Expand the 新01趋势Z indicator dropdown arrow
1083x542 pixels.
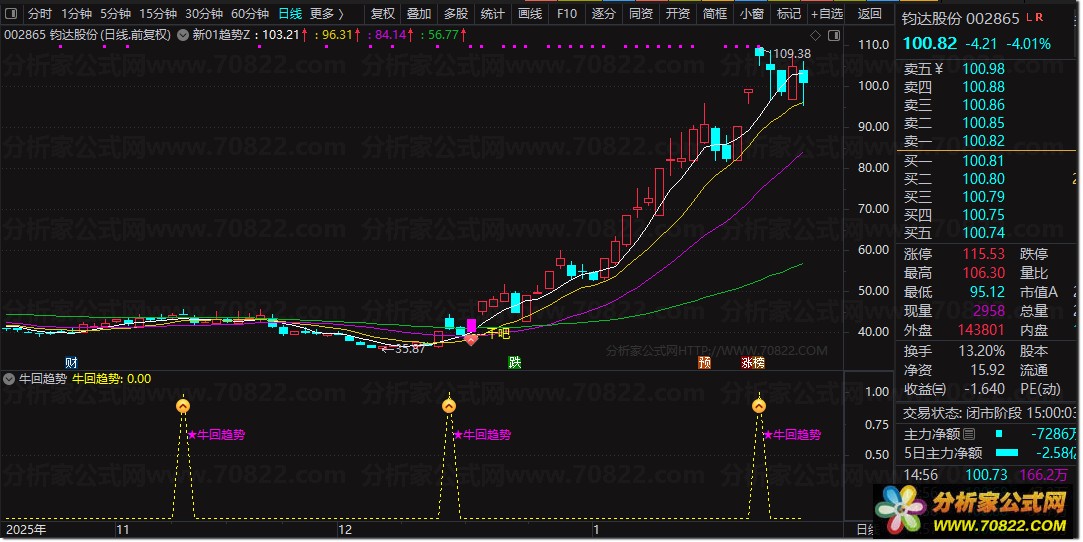(182, 35)
